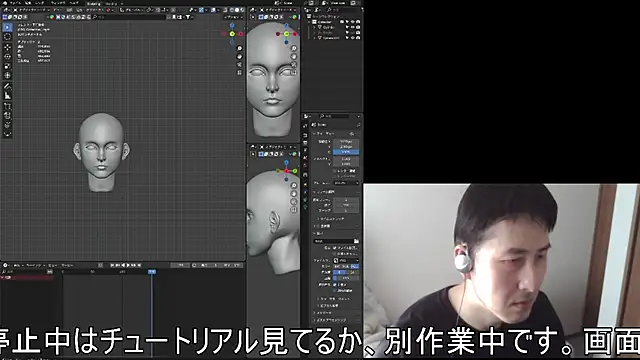Toggle eye visibility of last outliner object
This screenshot has width=640, height=360.
pyautogui.click(x=353, y=38)
